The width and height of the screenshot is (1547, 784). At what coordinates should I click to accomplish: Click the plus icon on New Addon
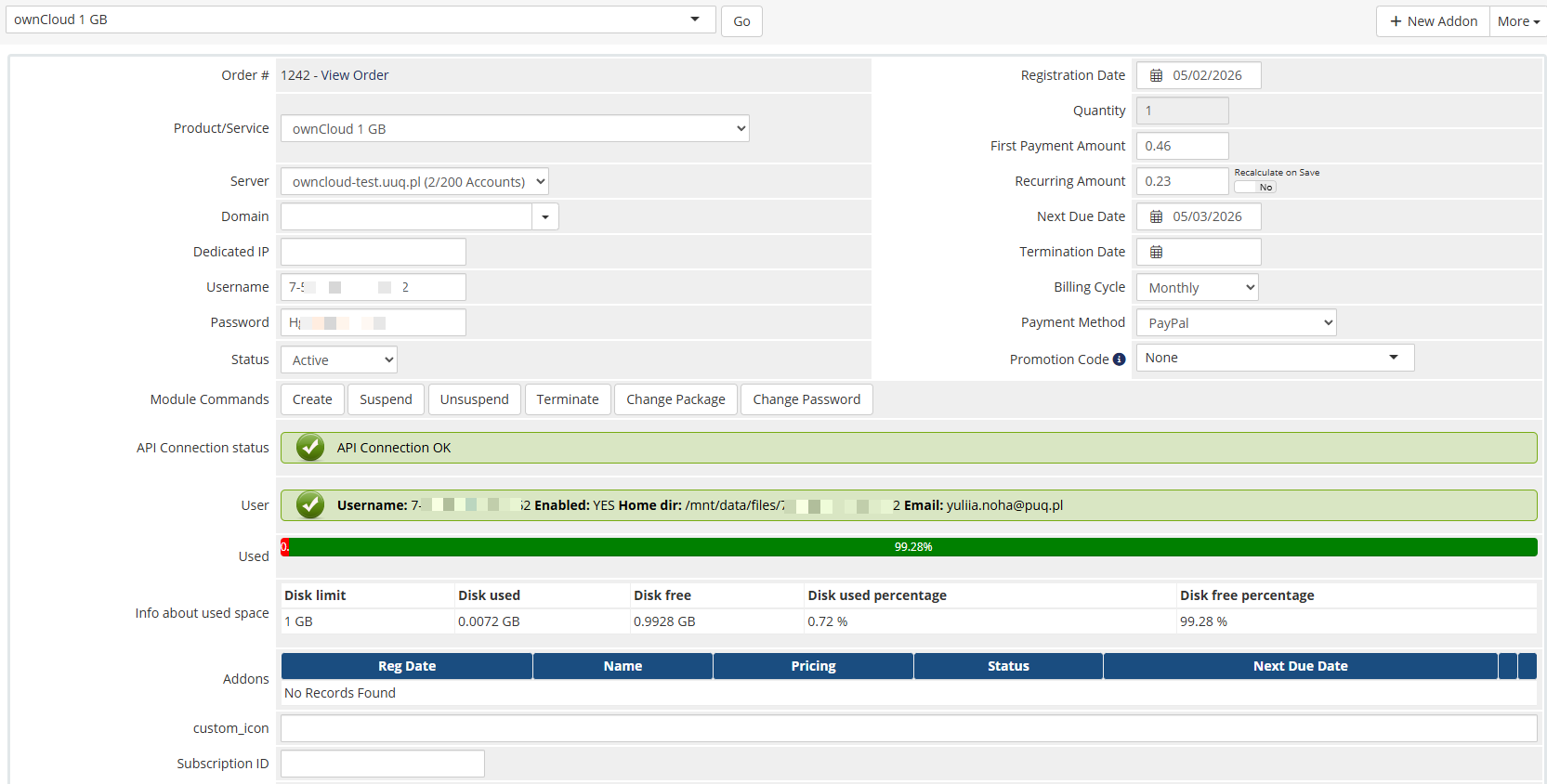click(x=1395, y=21)
